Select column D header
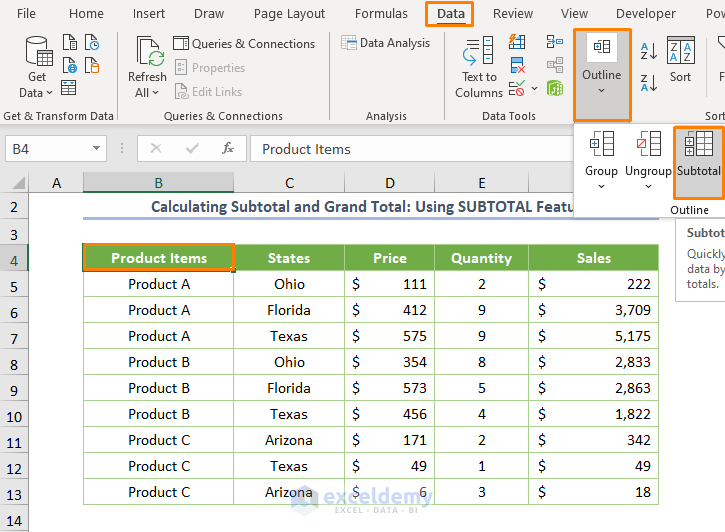 (389, 183)
